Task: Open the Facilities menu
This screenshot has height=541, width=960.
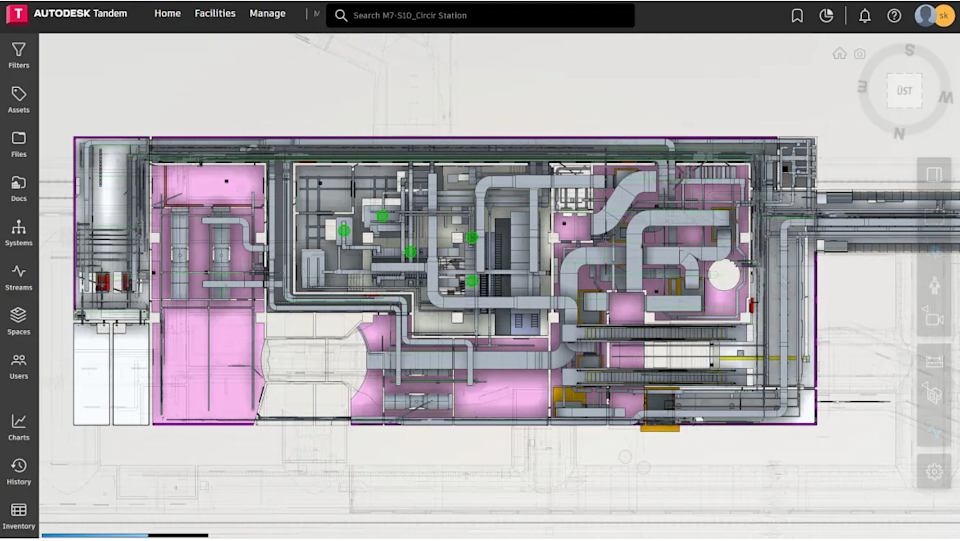Action: coord(215,13)
